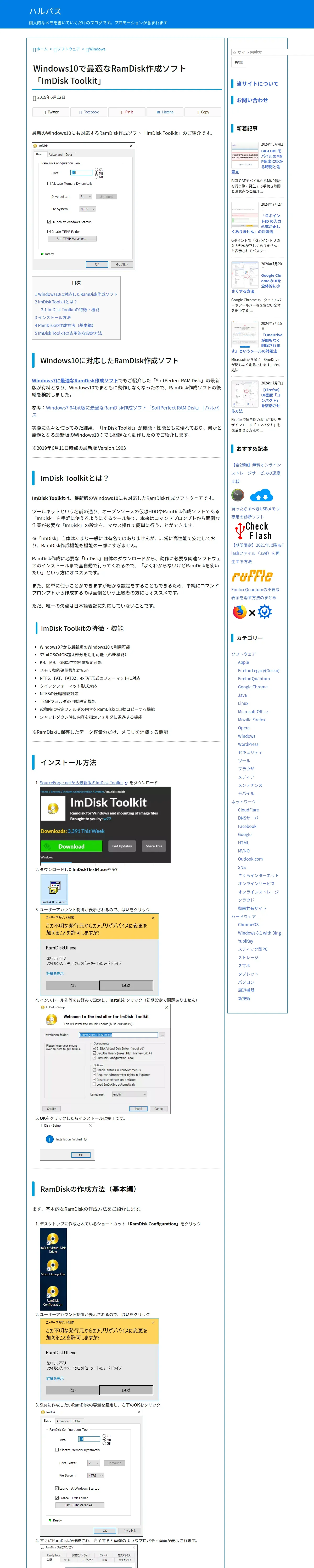Open the SourceForge.net latest ImDisk Toolkit link
Image resolution: width=314 pixels, height=1568 pixels.
click(81, 783)
